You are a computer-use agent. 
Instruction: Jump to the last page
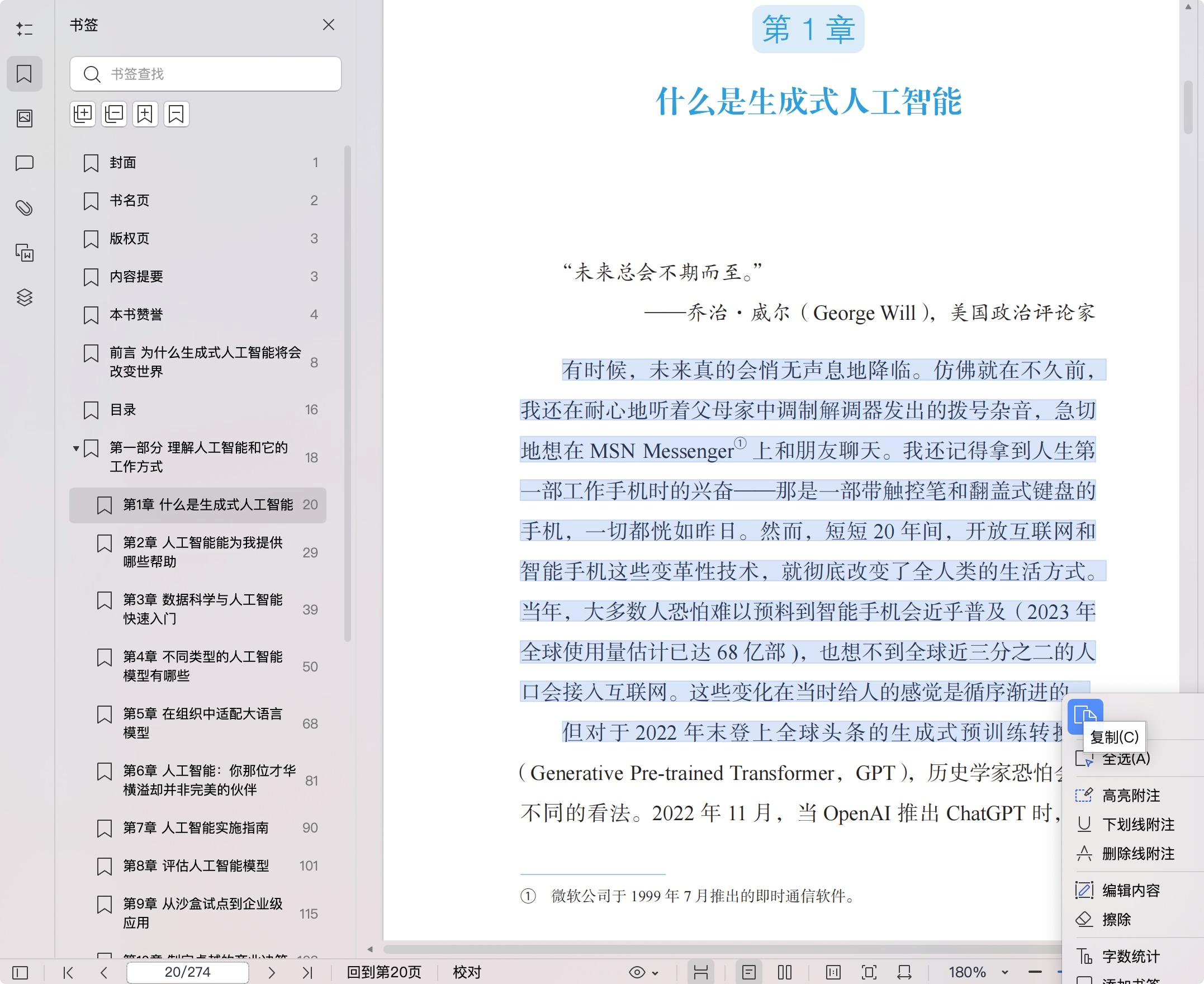pos(307,973)
